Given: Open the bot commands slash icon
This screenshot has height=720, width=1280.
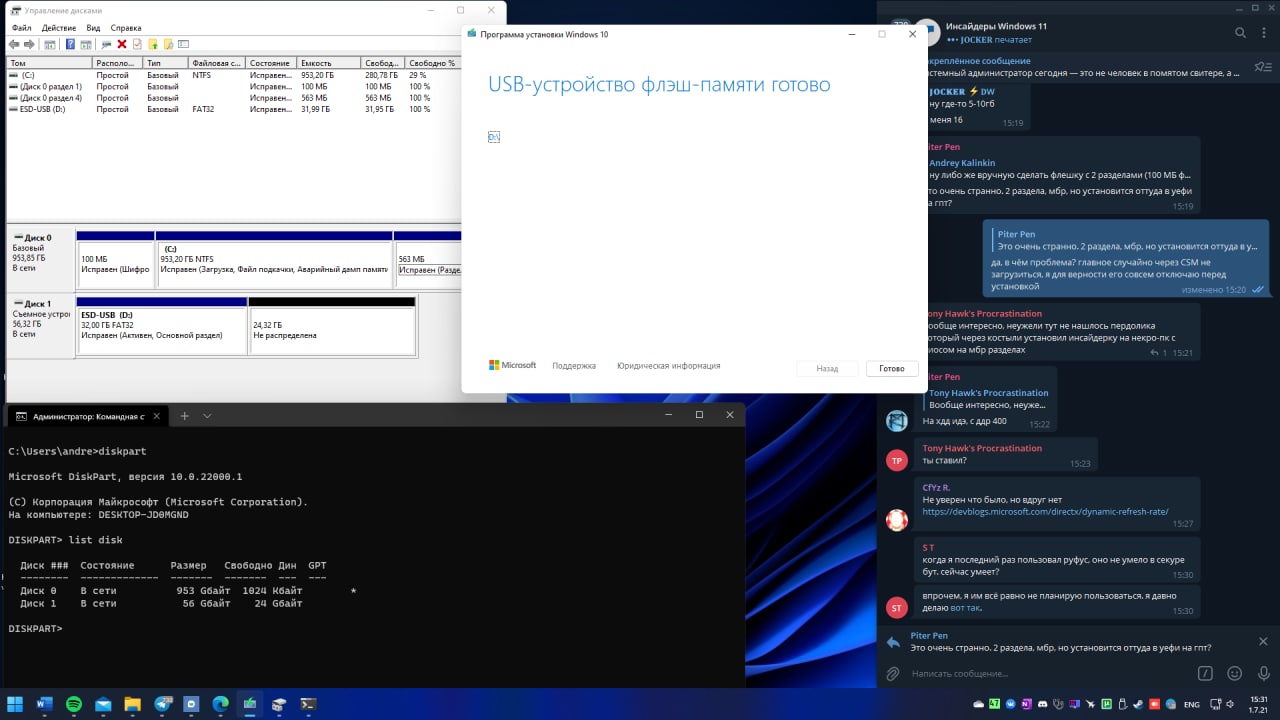Looking at the screenshot, I should (1206, 674).
